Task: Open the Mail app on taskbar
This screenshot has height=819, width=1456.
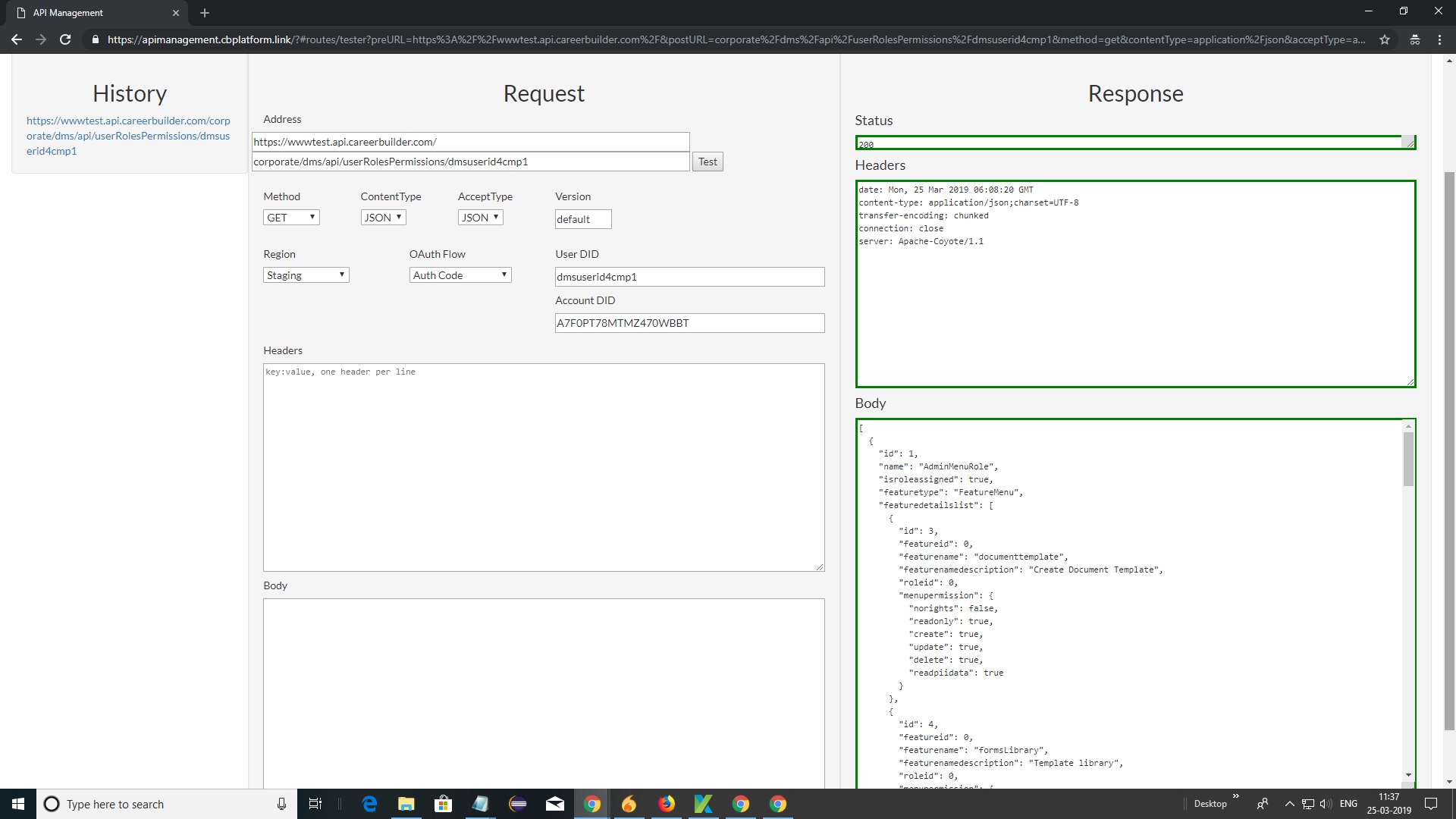Action: click(x=555, y=804)
